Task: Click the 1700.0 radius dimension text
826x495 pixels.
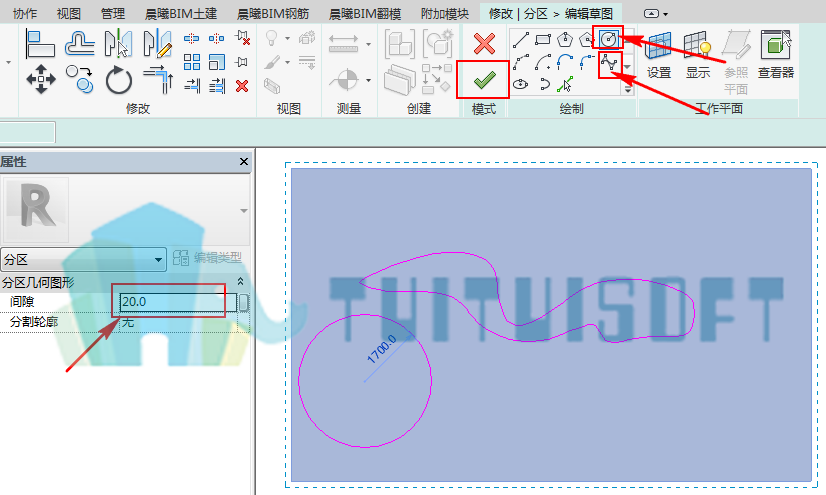Action: click(x=382, y=349)
